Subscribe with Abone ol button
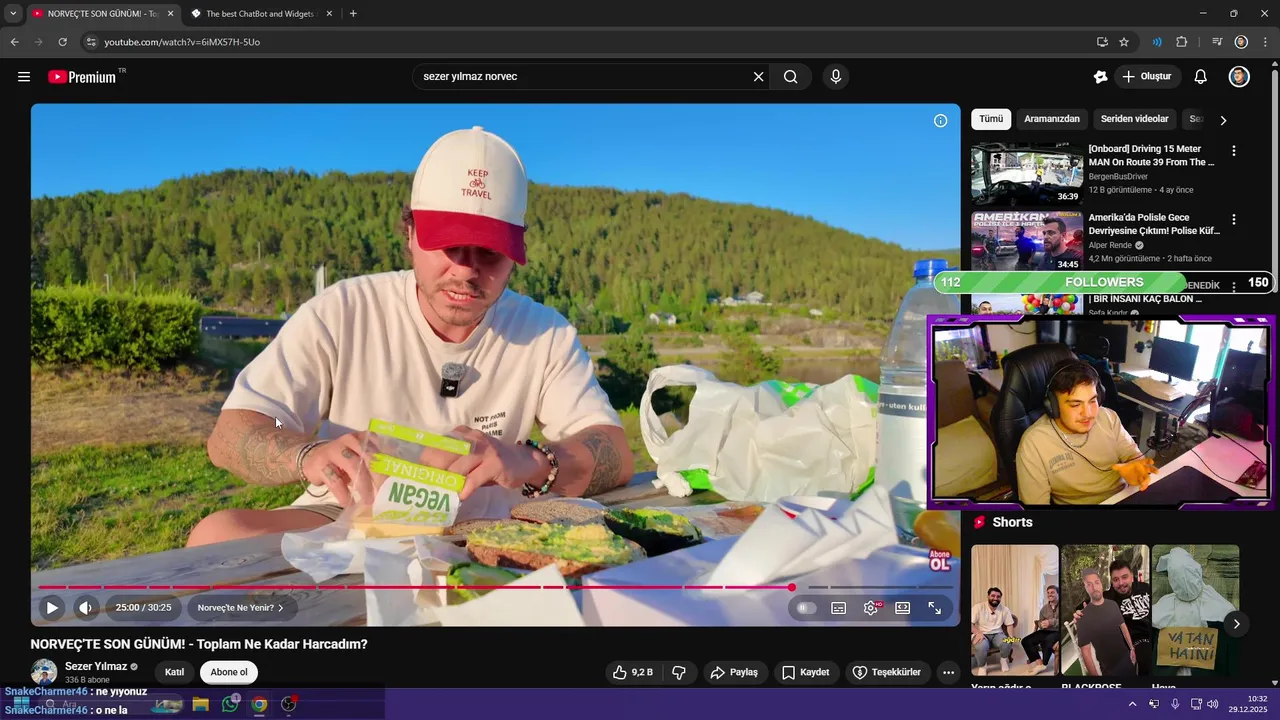The width and height of the screenshot is (1280, 720). click(x=229, y=672)
